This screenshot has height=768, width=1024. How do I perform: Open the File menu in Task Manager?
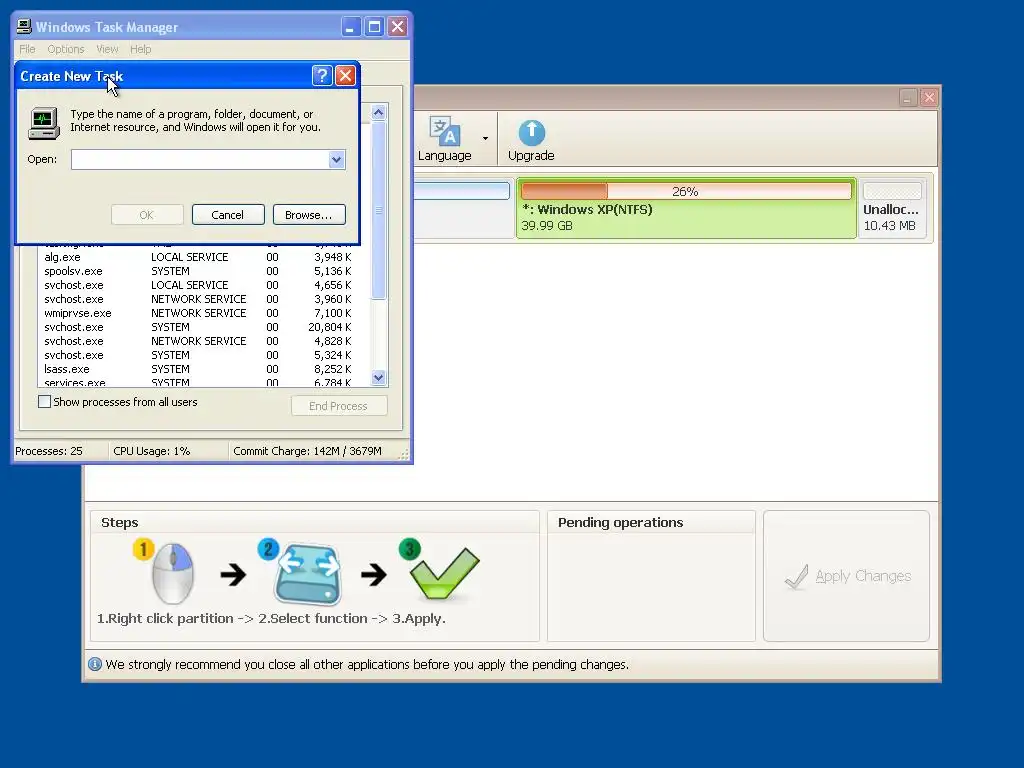coord(27,49)
